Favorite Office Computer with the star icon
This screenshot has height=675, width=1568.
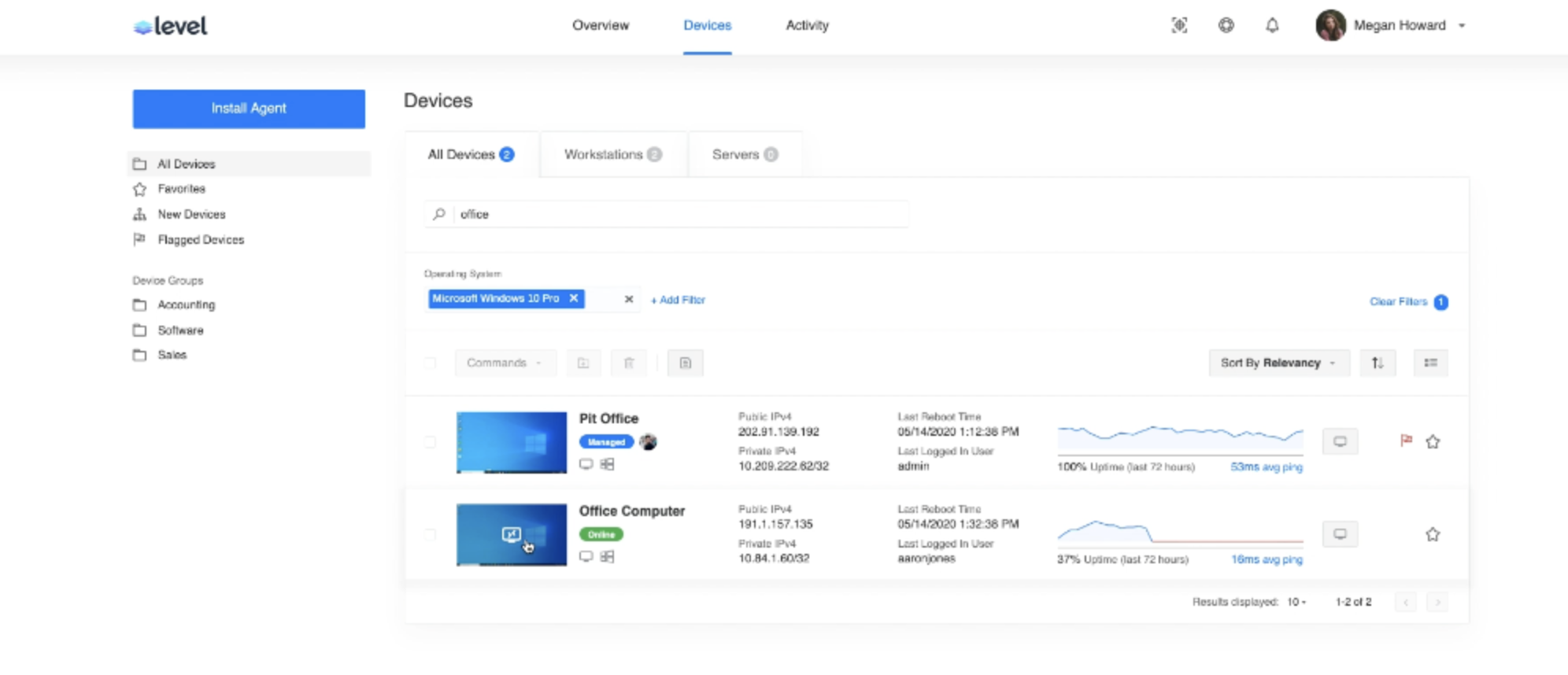click(1433, 534)
